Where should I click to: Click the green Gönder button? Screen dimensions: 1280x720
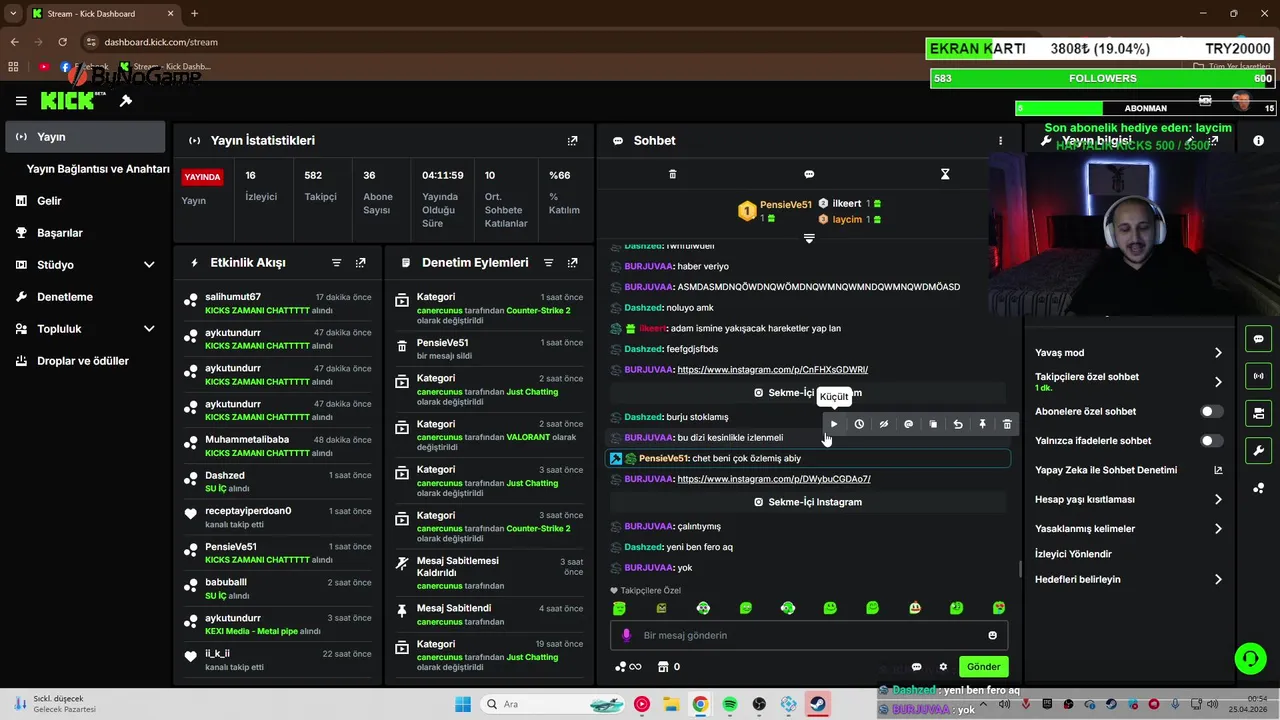pyautogui.click(x=983, y=667)
